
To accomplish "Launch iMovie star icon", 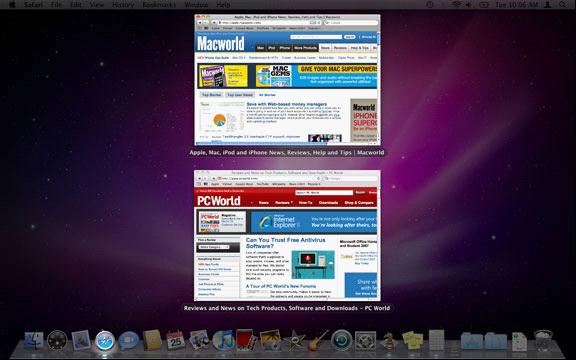I will tap(294, 341).
